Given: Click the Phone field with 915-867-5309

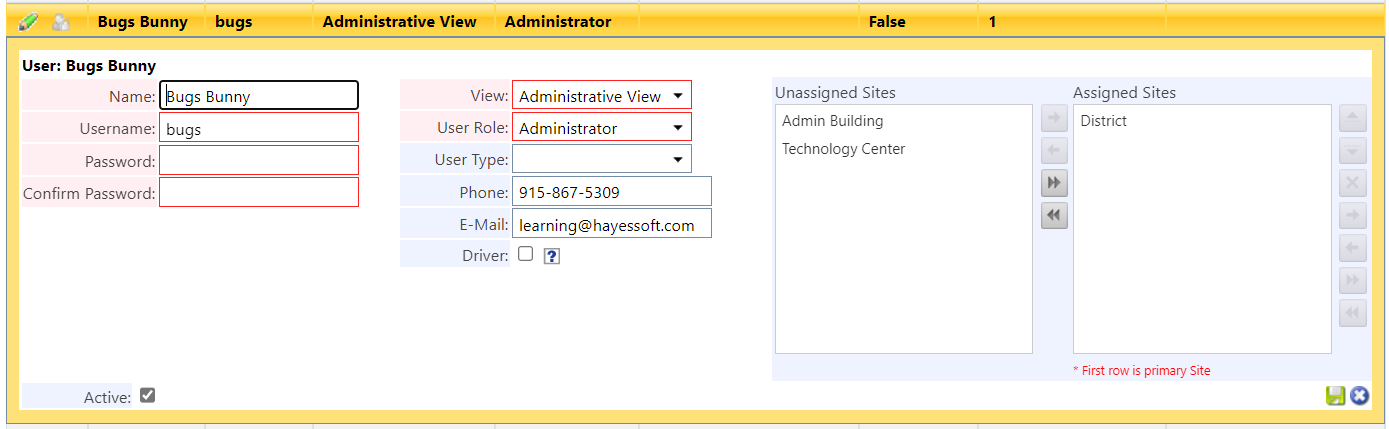Looking at the screenshot, I should coord(612,192).
